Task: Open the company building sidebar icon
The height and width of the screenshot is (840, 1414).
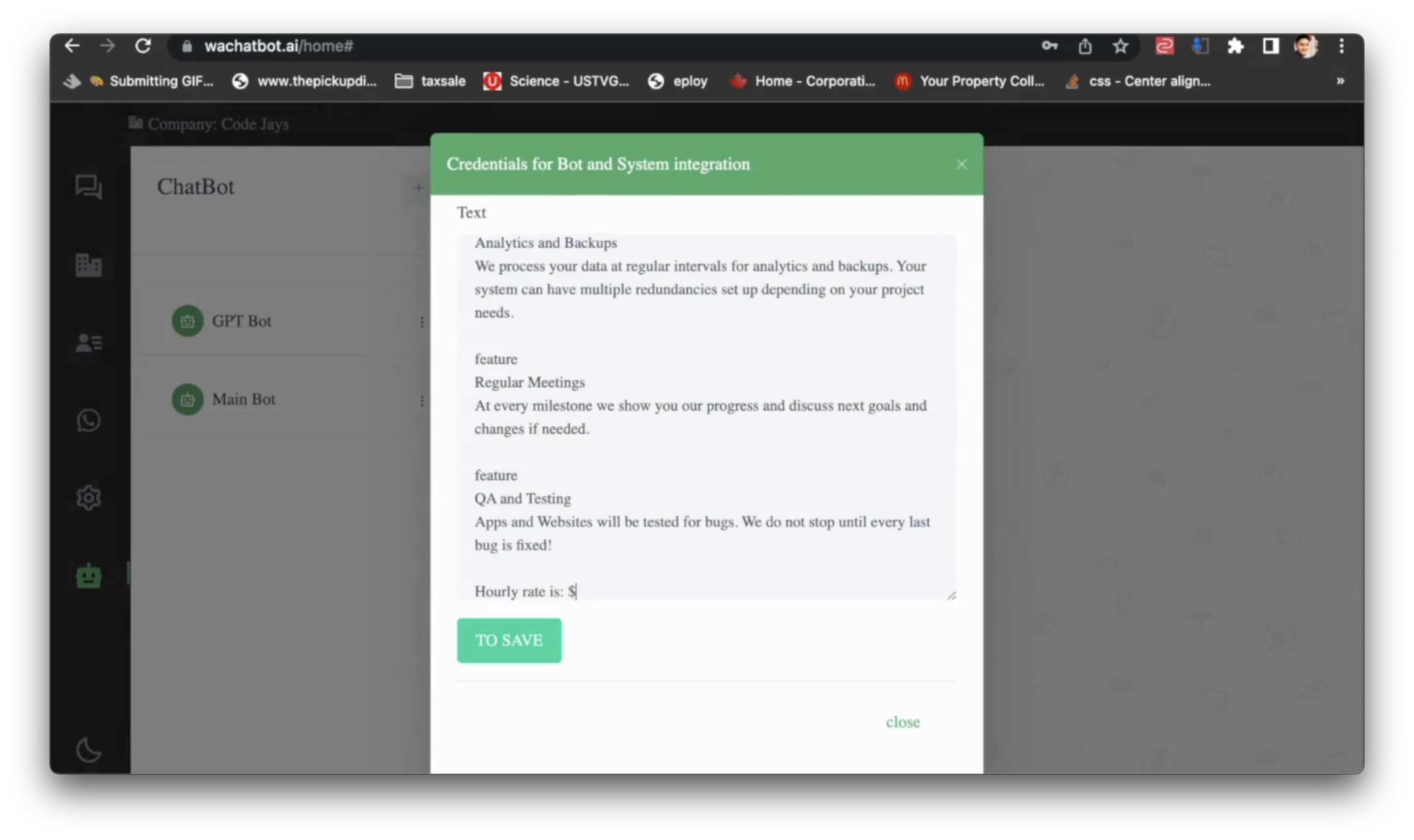Action: [x=88, y=265]
